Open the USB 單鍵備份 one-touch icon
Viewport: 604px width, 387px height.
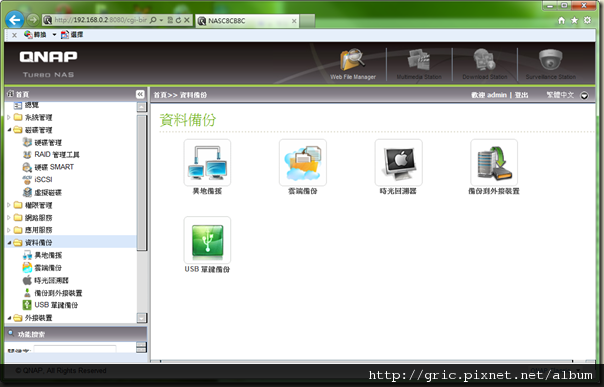[x=207, y=240]
